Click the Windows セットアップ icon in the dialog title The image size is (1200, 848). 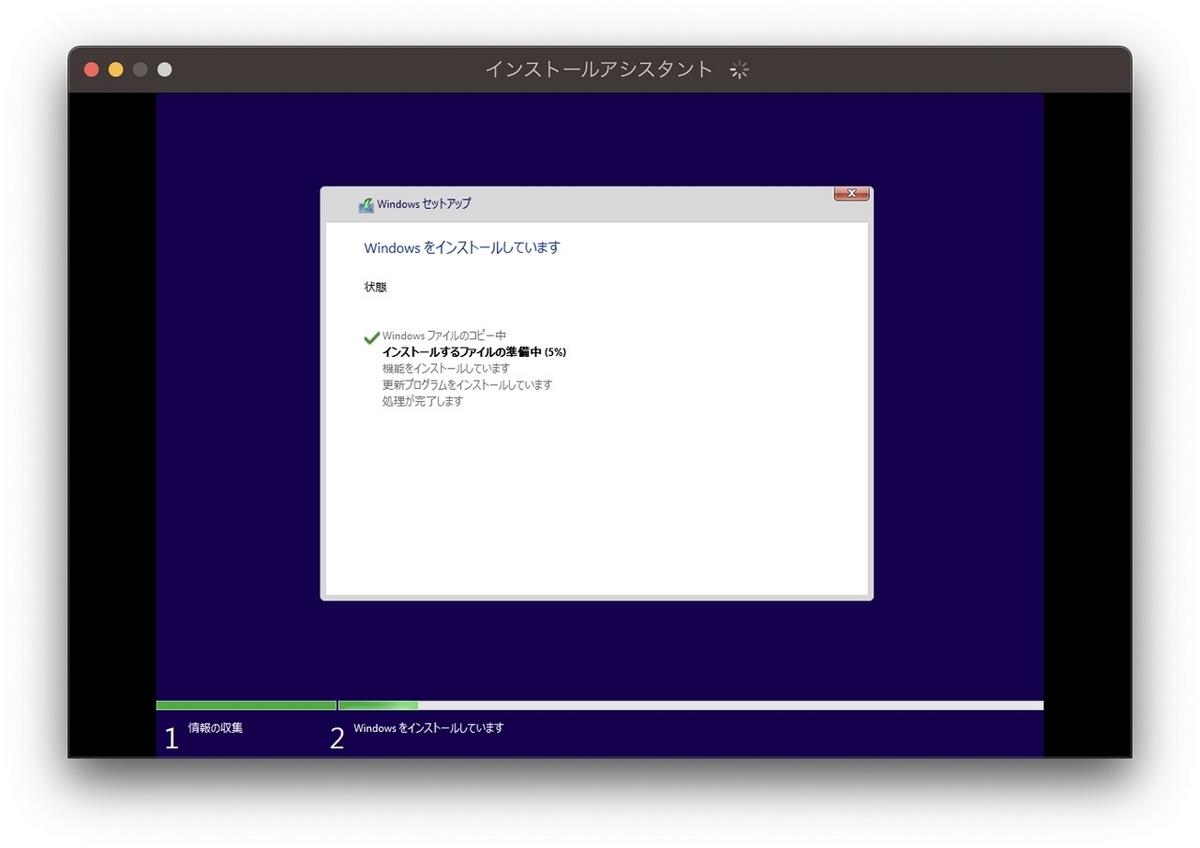pos(366,205)
